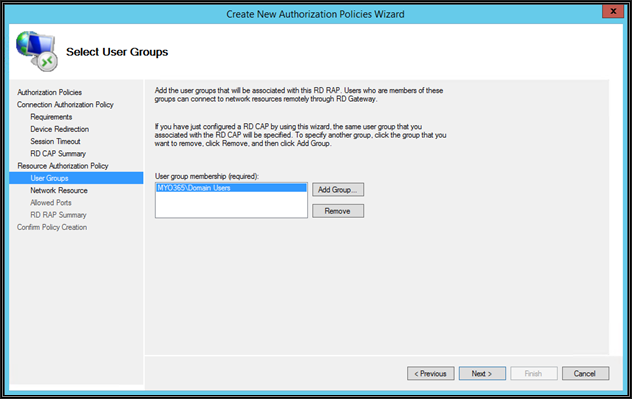632x399 pixels.
Task: Click the Allowed Ports step
Action: (51, 202)
